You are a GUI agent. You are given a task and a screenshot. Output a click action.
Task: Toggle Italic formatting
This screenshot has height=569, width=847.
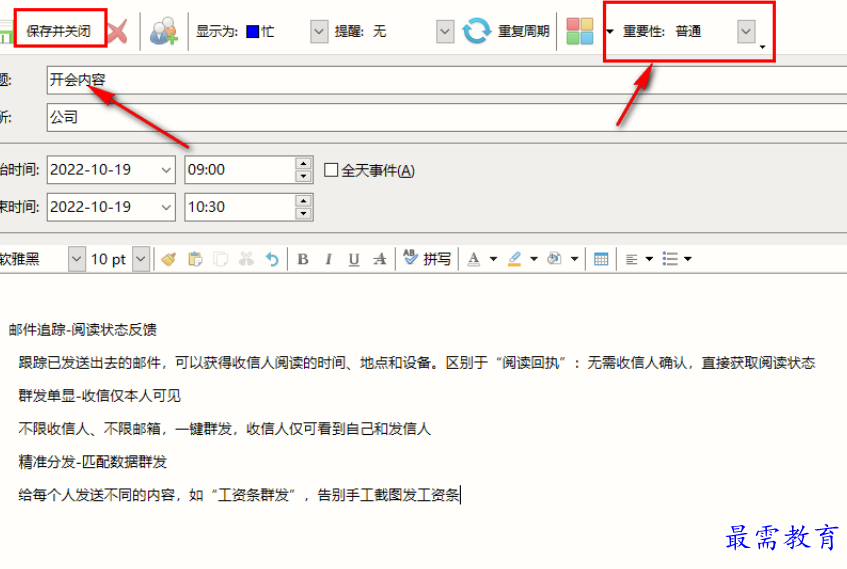[x=328, y=259]
